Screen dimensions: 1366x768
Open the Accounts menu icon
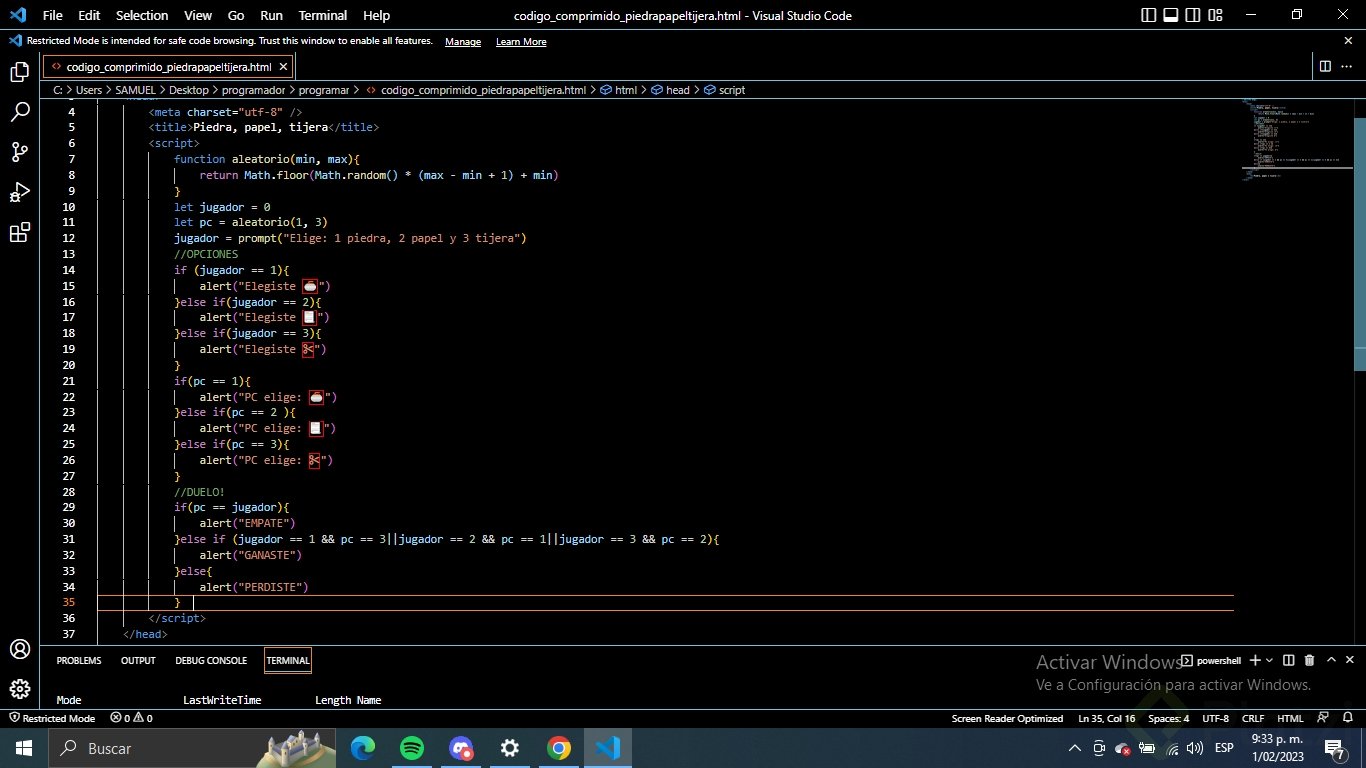19,649
